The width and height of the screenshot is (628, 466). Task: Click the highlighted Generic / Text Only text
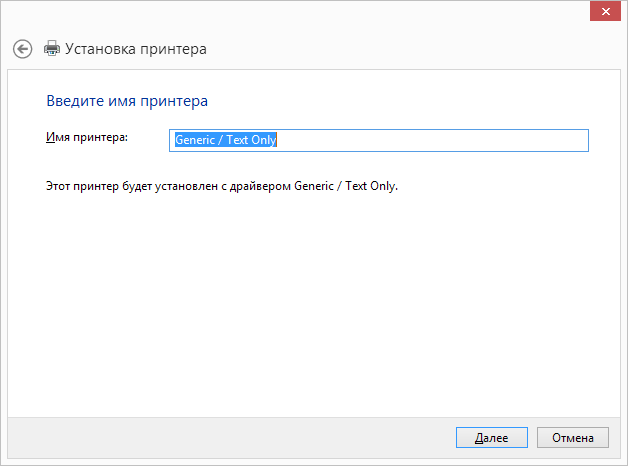(x=225, y=140)
